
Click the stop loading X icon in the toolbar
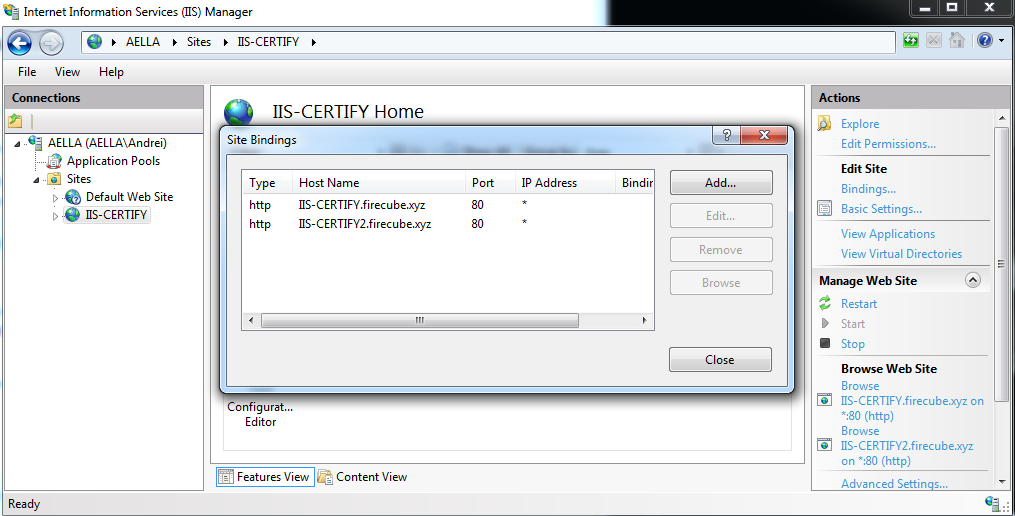pos(933,41)
